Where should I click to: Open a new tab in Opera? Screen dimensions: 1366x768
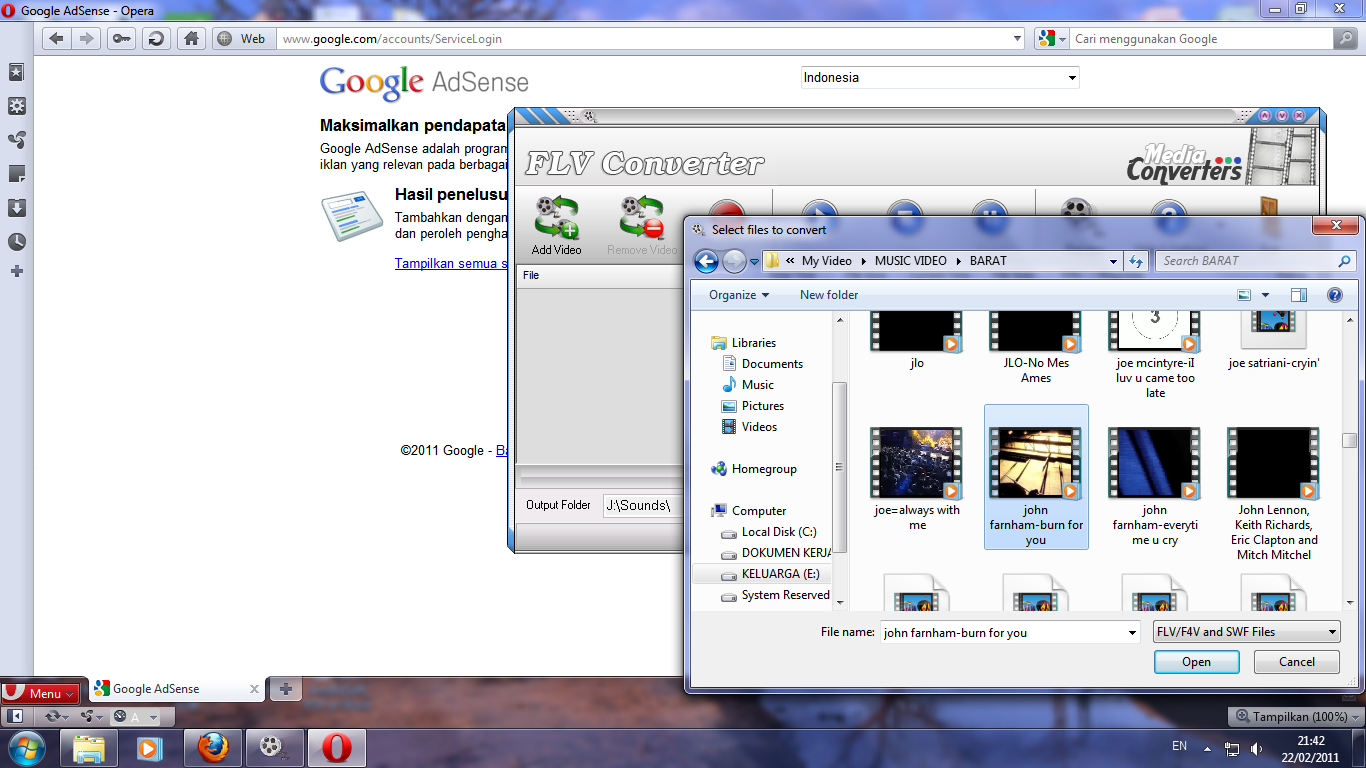point(285,688)
